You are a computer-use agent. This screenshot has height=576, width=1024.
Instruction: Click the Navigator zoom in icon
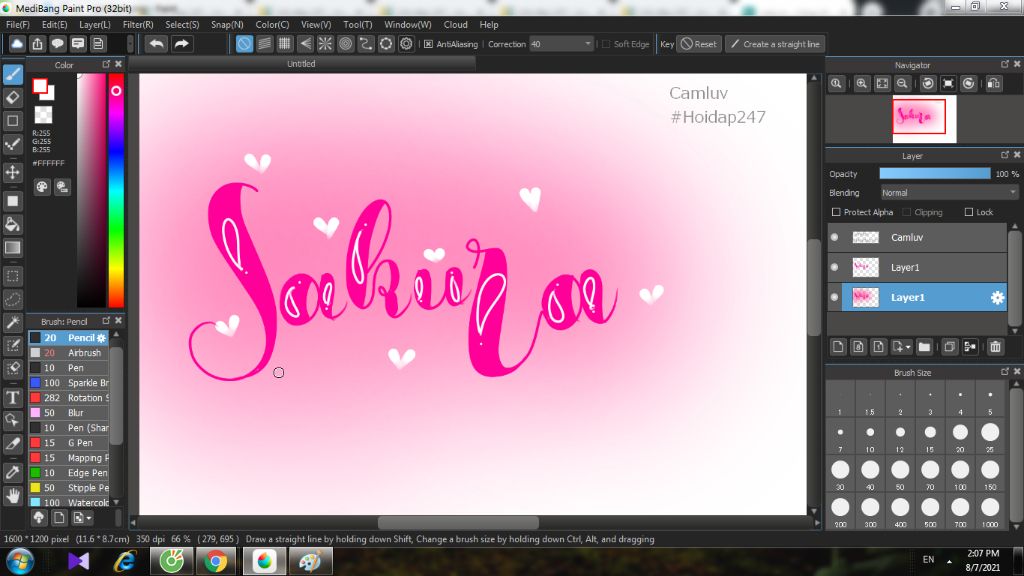coord(862,84)
